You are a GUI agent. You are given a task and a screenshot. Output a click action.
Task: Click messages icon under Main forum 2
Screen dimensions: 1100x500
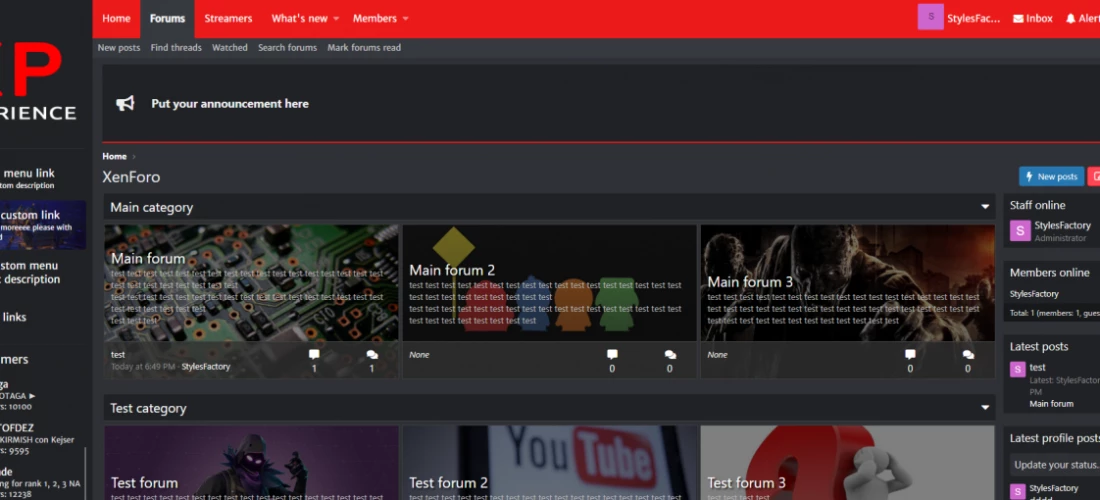point(670,355)
